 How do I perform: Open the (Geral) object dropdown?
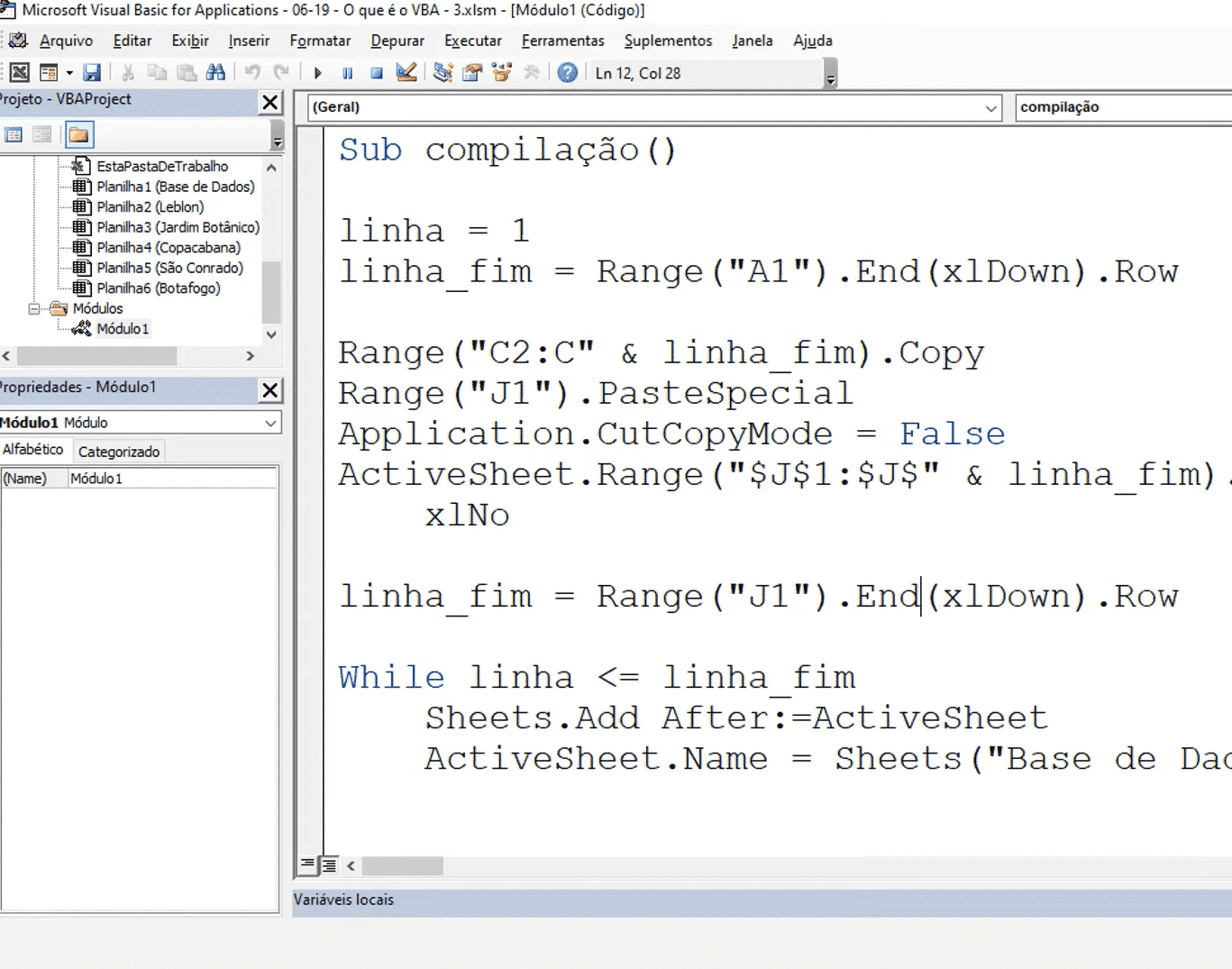990,107
